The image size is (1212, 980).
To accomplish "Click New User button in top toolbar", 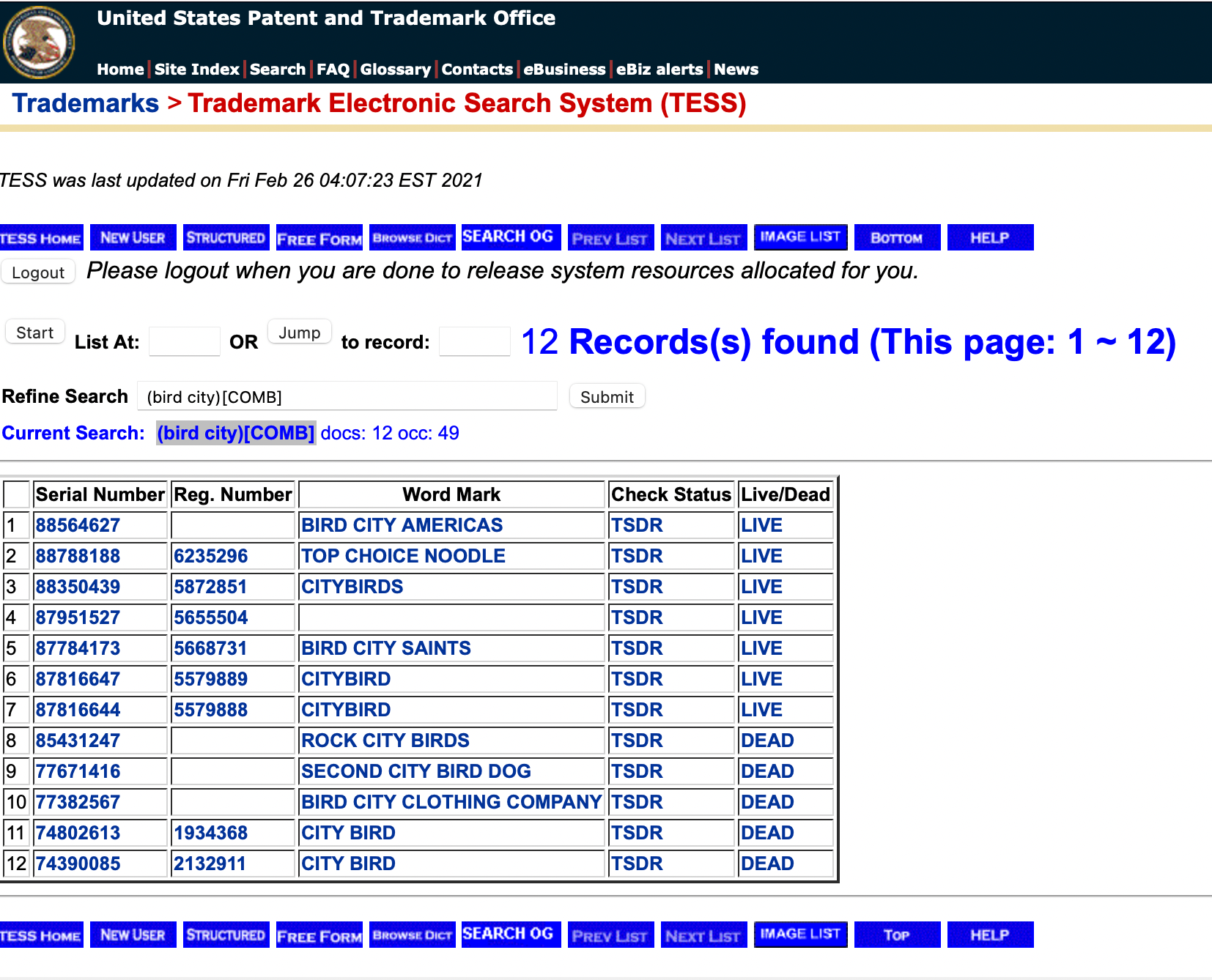I will [x=133, y=237].
